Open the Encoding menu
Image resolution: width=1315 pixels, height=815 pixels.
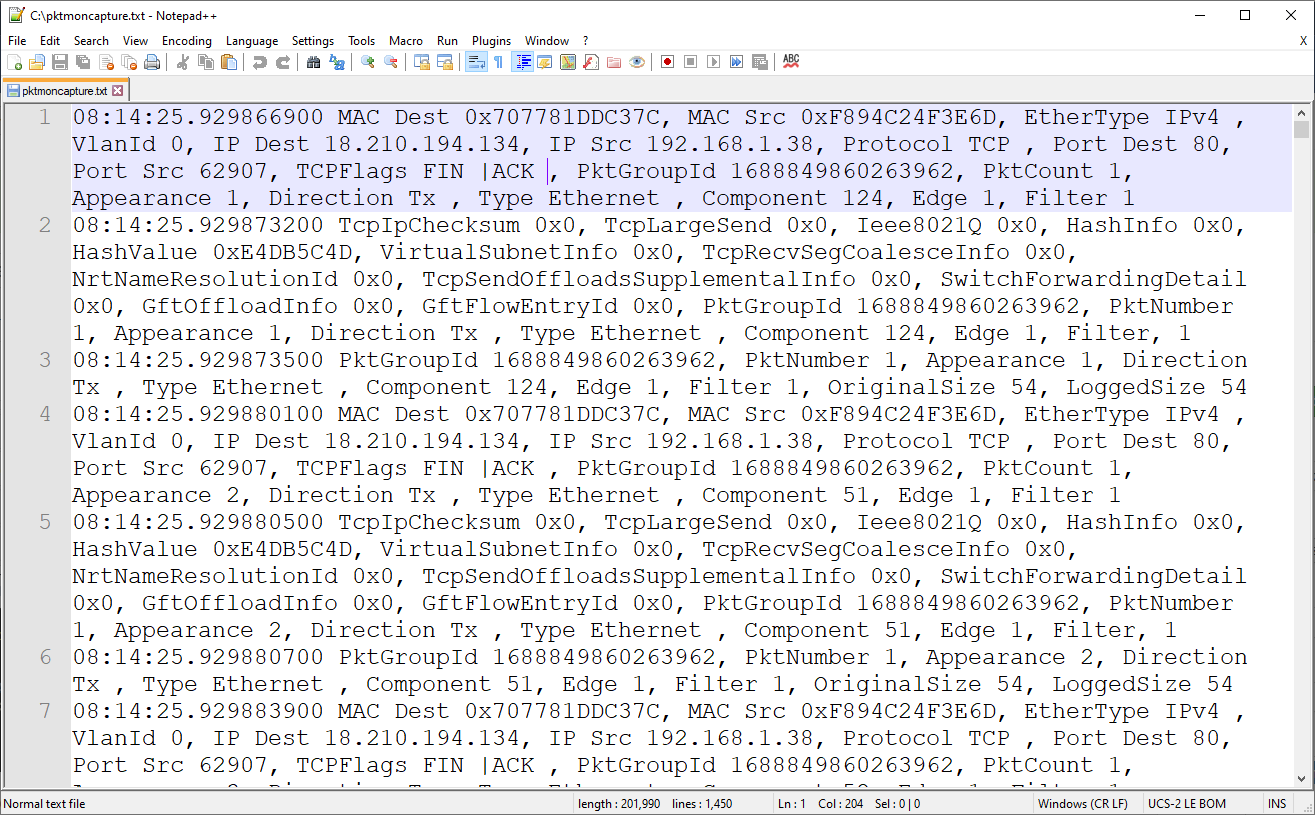[x=186, y=40]
